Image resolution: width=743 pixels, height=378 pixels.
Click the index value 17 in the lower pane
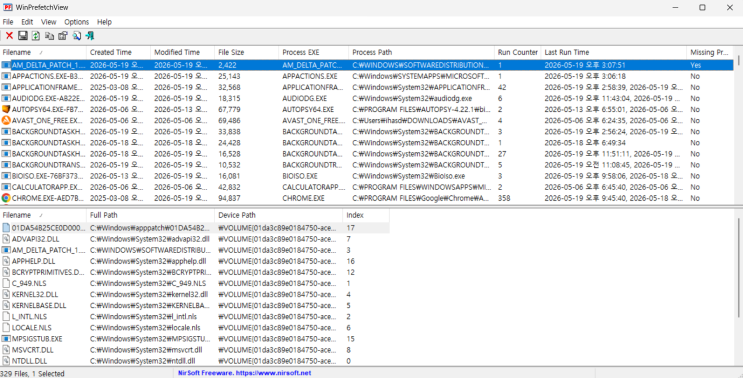[x=351, y=228]
